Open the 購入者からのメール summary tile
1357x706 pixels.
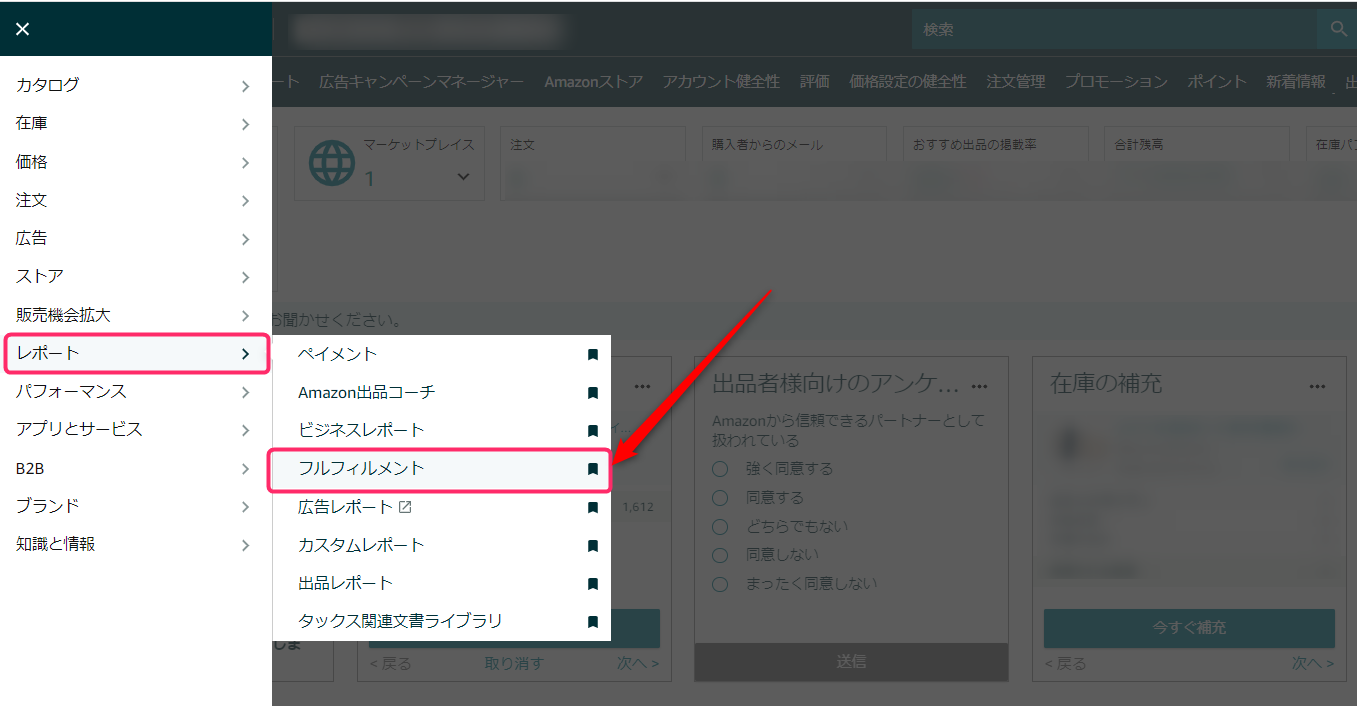click(793, 163)
